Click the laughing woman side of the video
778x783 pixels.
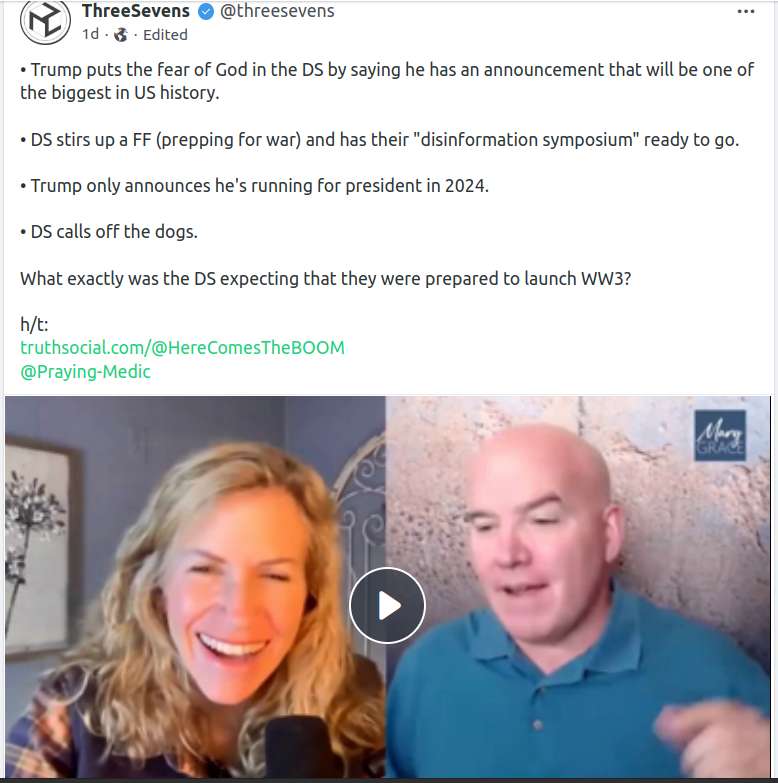[195, 587]
